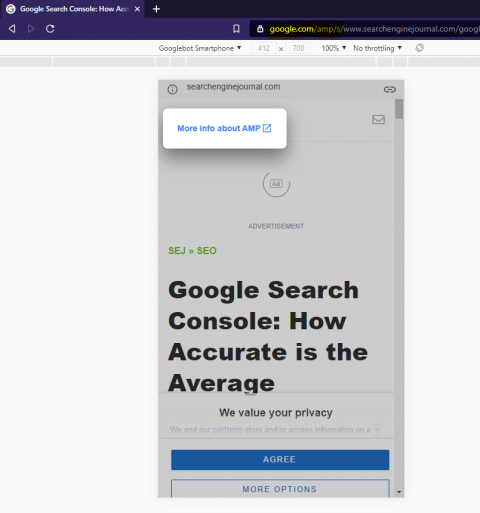Click the searchenginejournal.com AMP header text

click(x=233, y=87)
